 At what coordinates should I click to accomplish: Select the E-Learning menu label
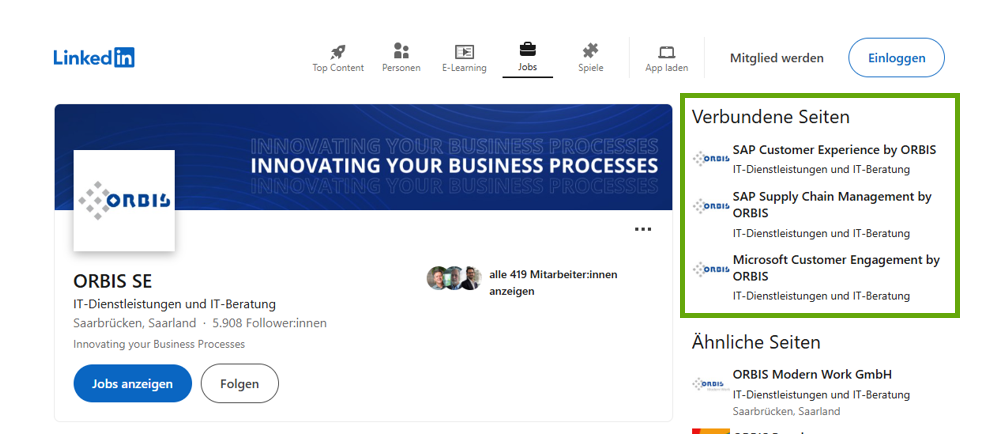[x=465, y=68]
